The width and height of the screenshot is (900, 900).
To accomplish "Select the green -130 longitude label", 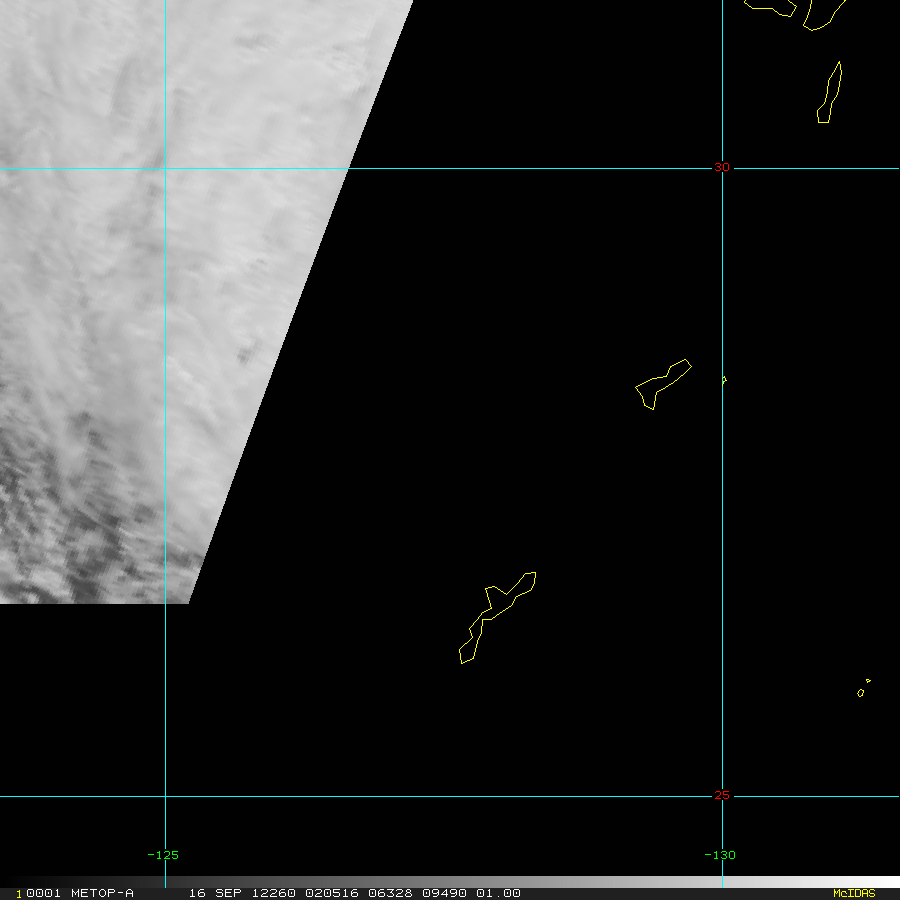I will [x=720, y=855].
